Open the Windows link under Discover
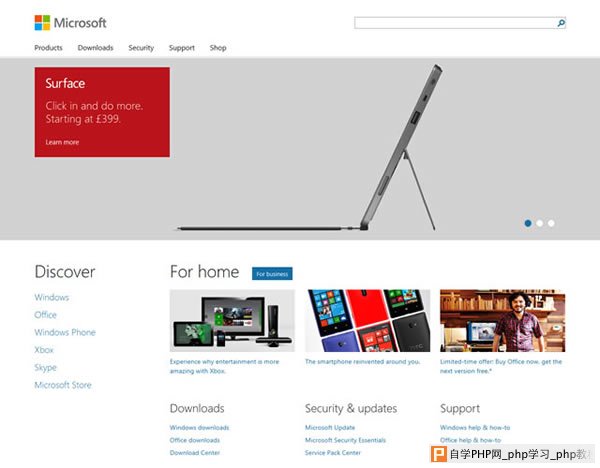The image size is (600, 468). point(52,297)
